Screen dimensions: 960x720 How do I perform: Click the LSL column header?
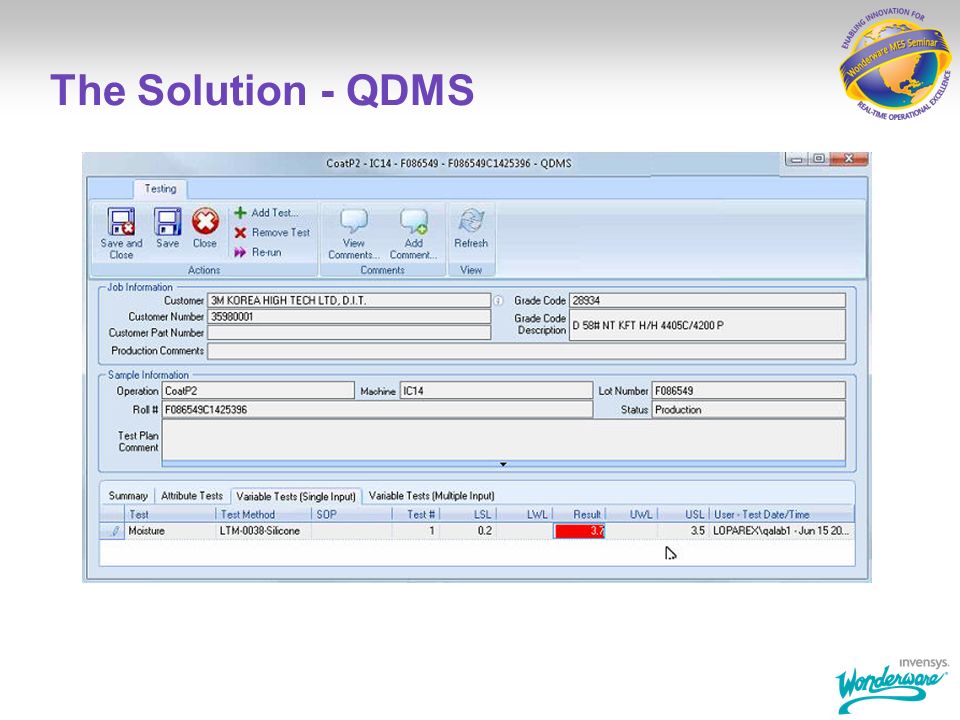coord(468,514)
